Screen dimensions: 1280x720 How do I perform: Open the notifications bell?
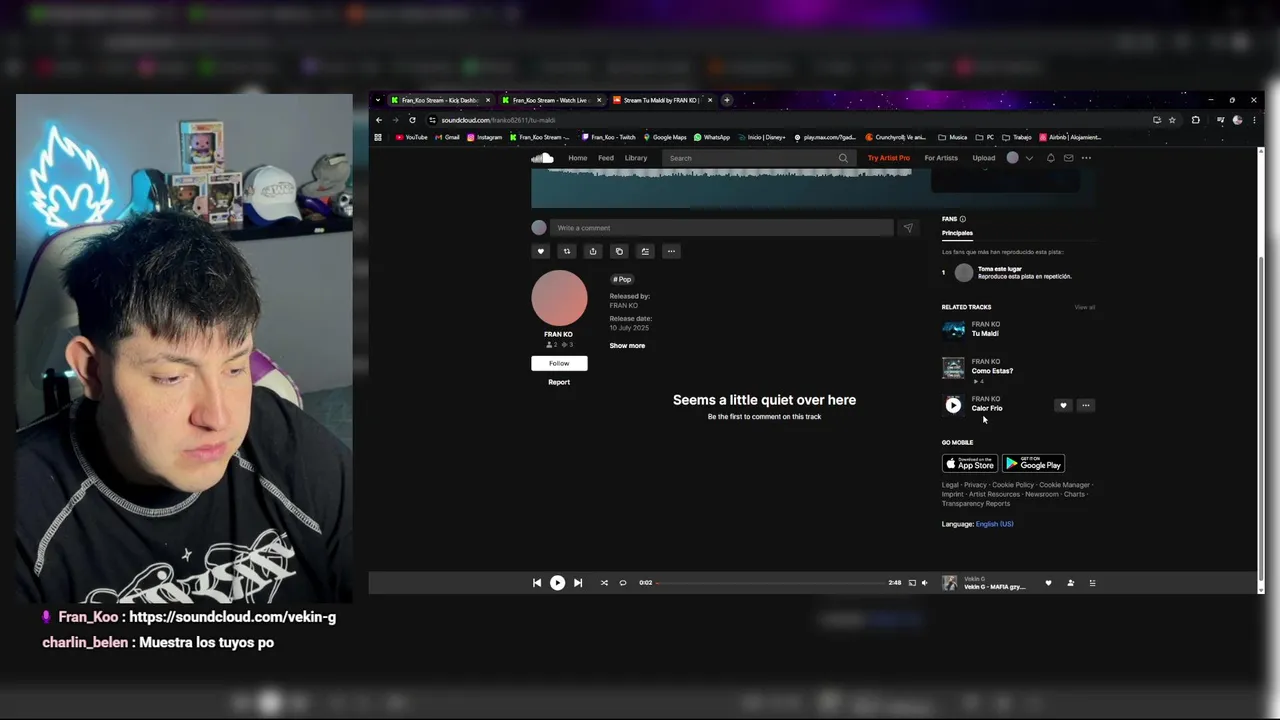pyautogui.click(x=1050, y=158)
